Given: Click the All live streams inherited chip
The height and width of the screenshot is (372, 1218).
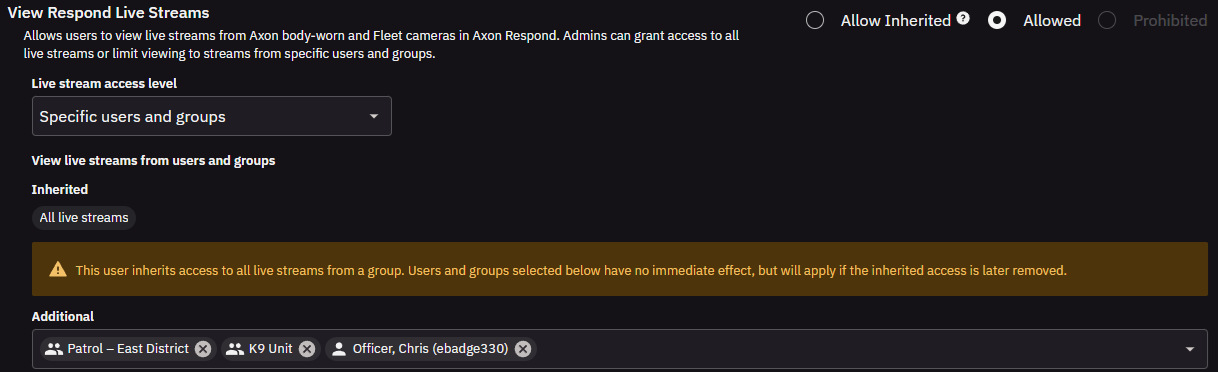Looking at the screenshot, I should [x=83, y=217].
